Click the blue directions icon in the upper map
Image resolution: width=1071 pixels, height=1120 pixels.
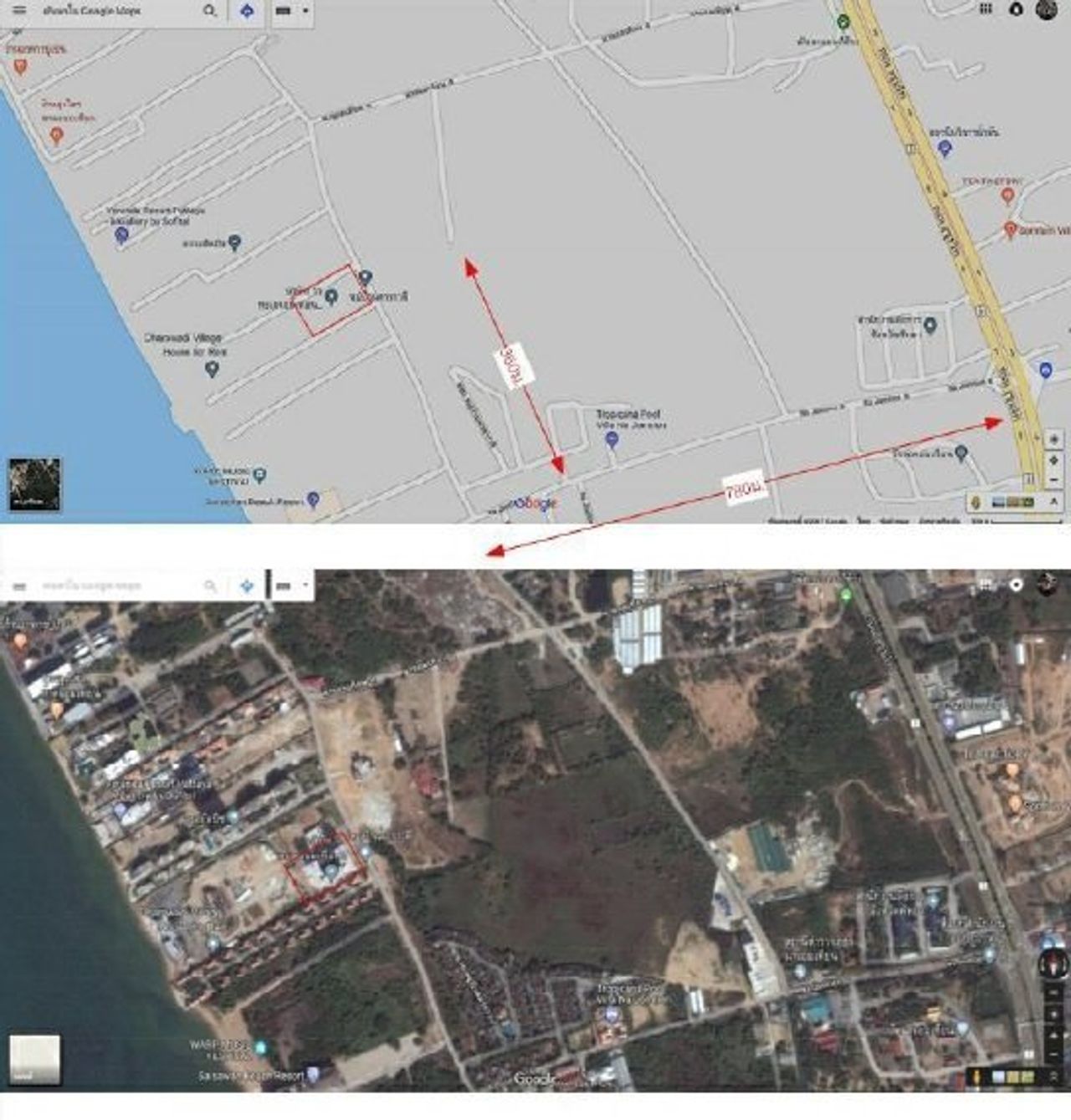[x=247, y=11]
